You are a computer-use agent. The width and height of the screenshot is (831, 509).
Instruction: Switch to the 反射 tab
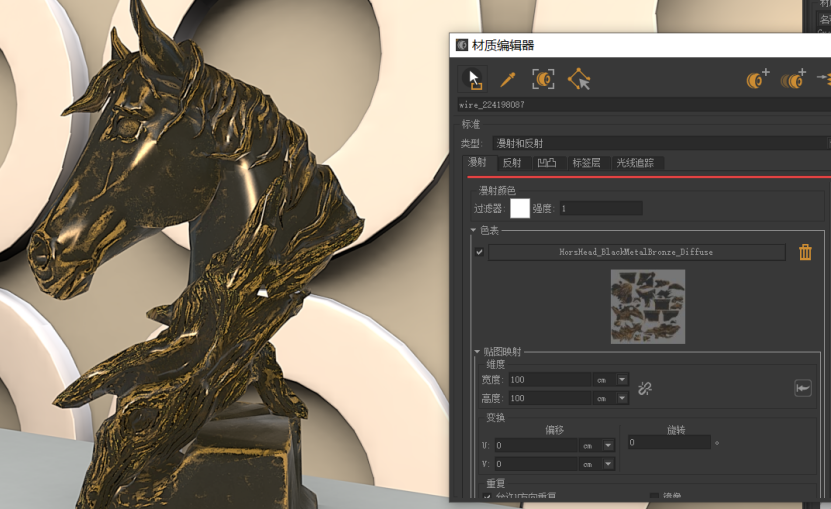point(511,163)
